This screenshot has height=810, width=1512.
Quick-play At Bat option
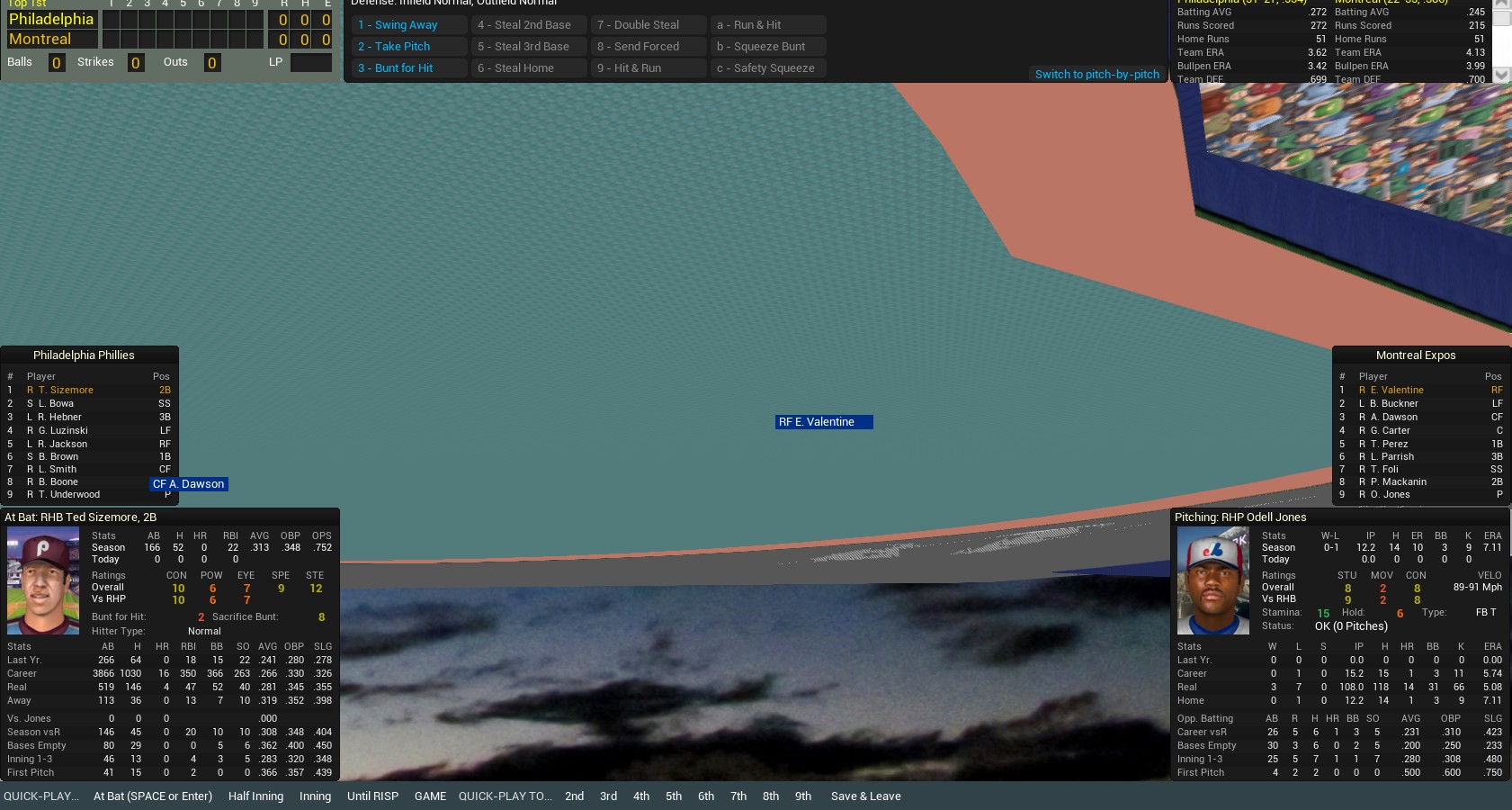pyautogui.click(x=153, y=796)
